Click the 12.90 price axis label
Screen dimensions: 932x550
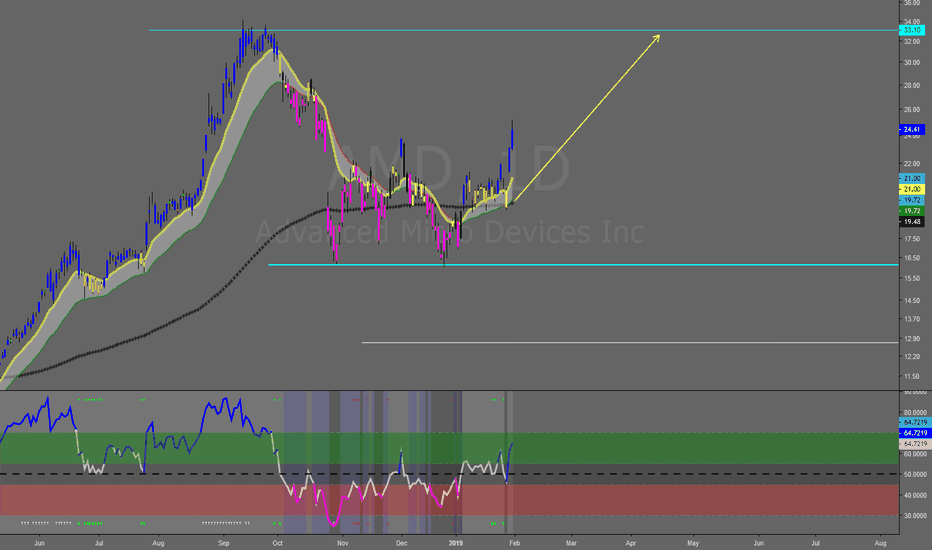[x=912, y=339]
